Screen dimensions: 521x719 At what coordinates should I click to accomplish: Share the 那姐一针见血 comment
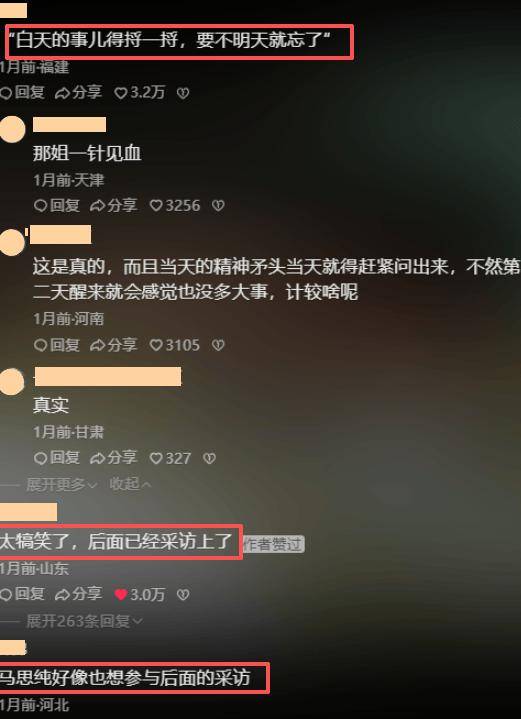(113, 205)
